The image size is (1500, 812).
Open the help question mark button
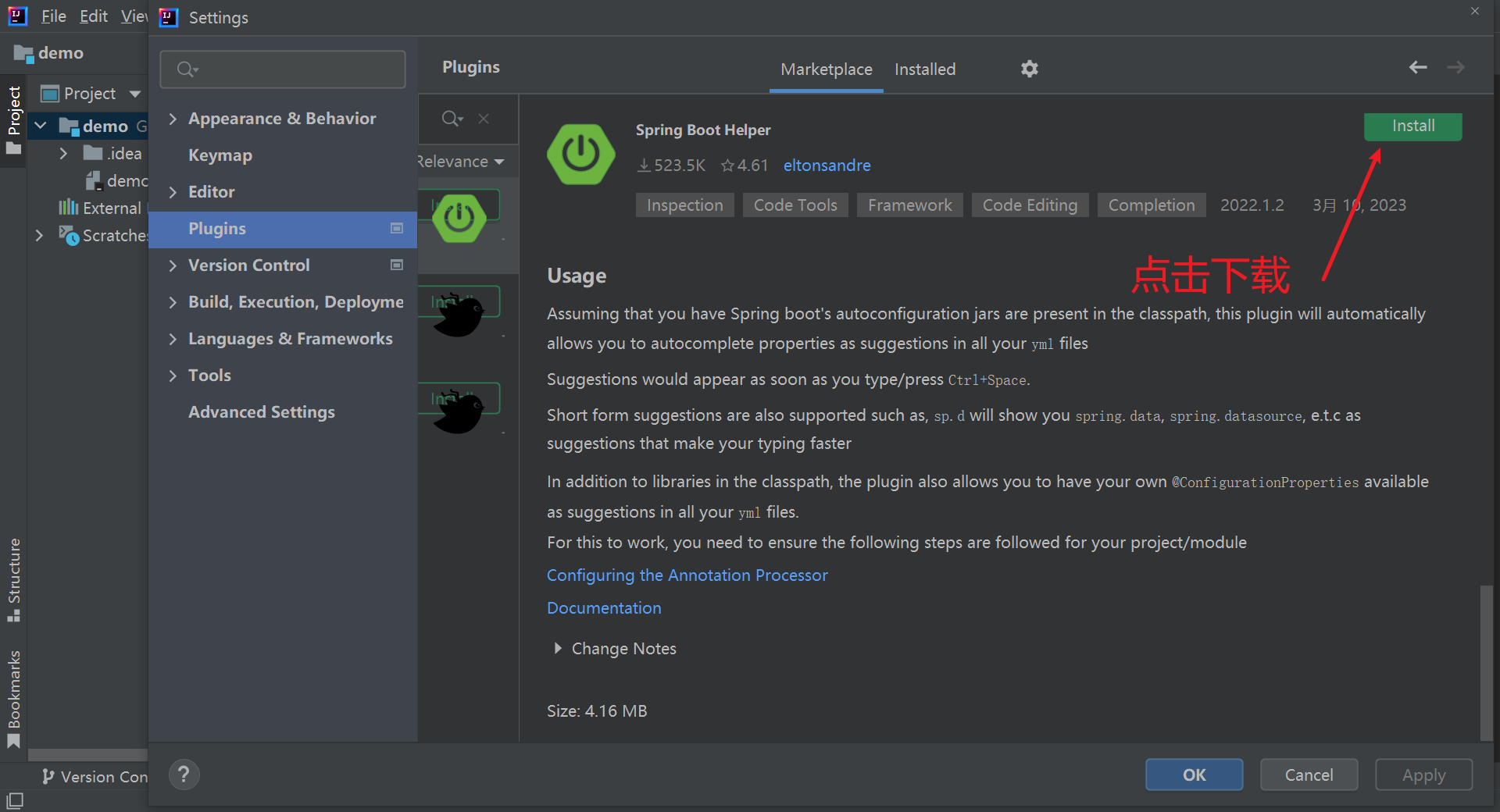point(184,775)
